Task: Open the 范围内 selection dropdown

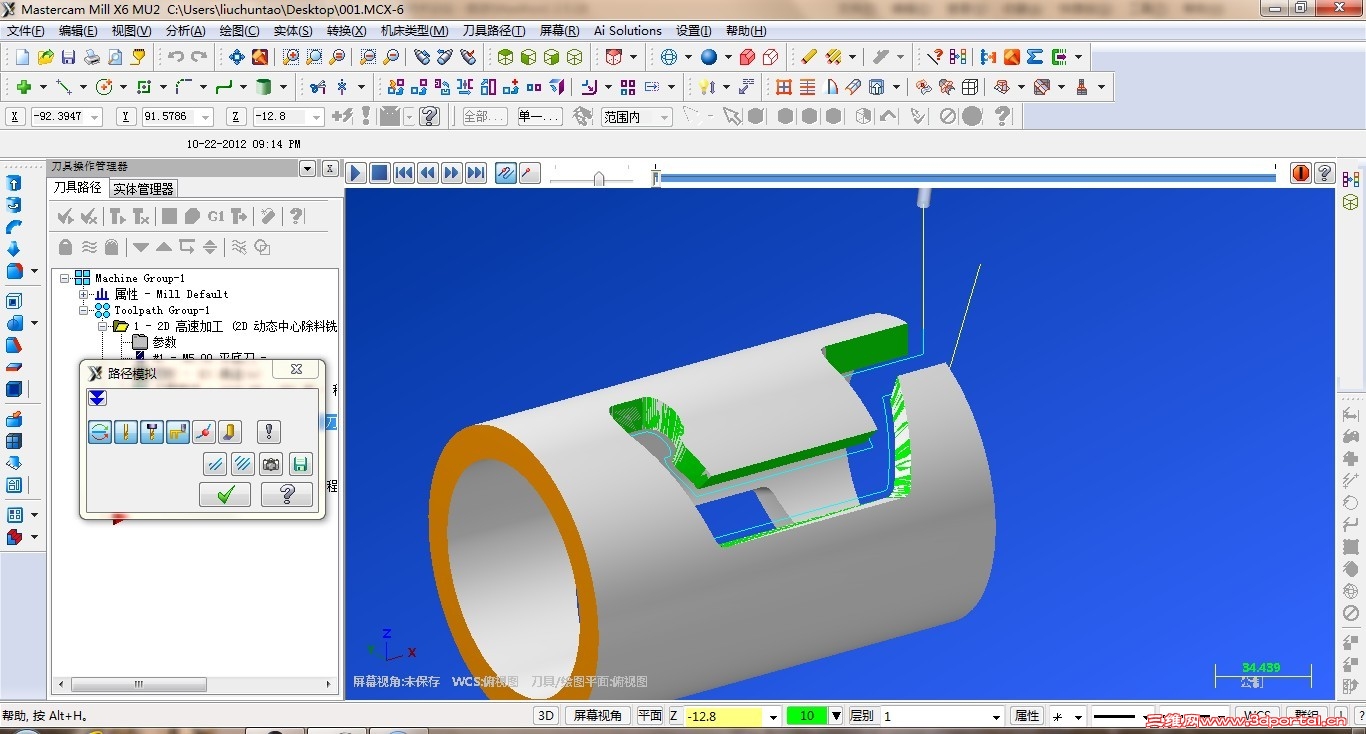Action: tap(664, 117)
